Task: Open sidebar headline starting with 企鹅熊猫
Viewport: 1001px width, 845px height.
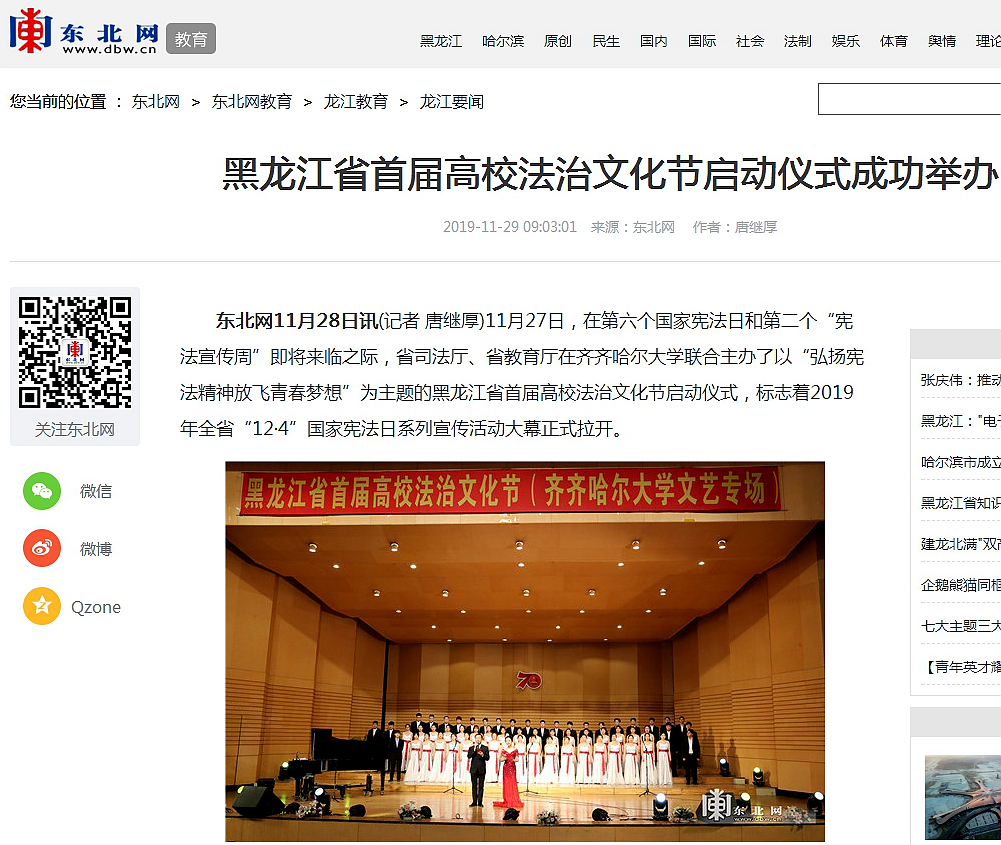Action: click(x=960, y=585)
